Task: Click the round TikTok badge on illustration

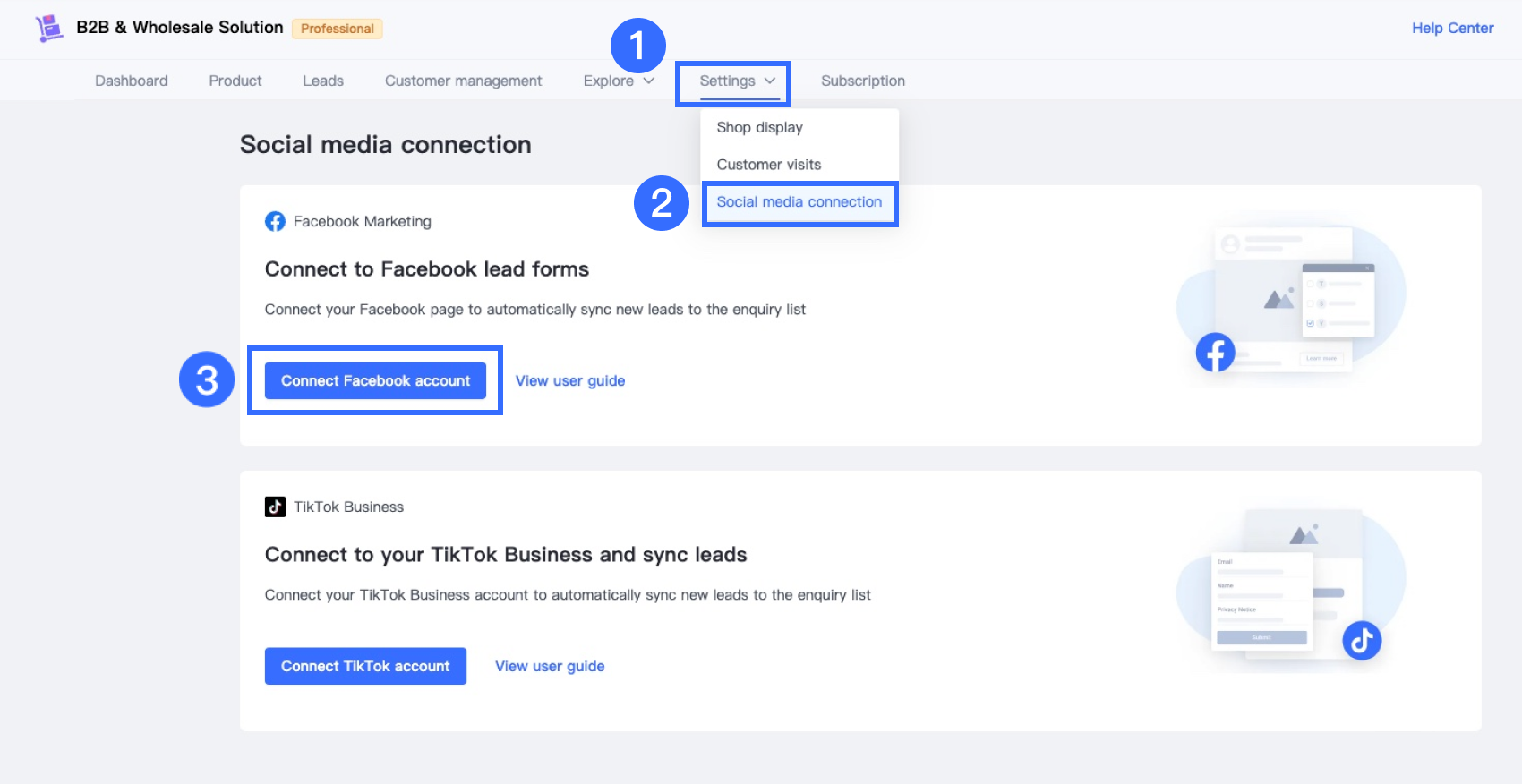Action: [1362, 640]
